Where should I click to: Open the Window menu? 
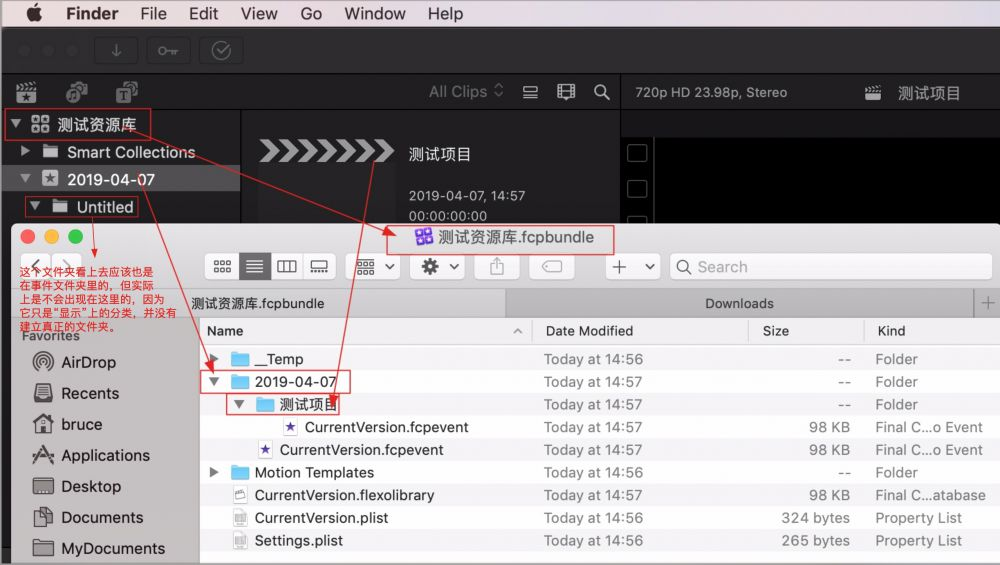pos(375,13)
